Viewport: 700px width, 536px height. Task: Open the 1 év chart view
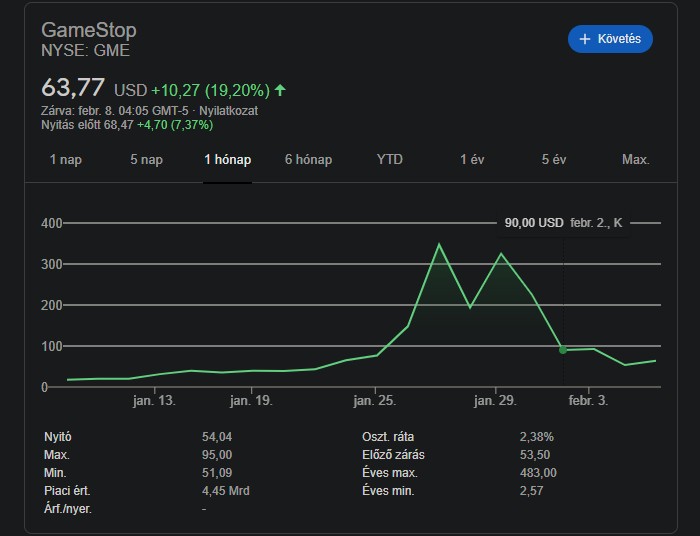pyautogui.click(x=473, y=160)
